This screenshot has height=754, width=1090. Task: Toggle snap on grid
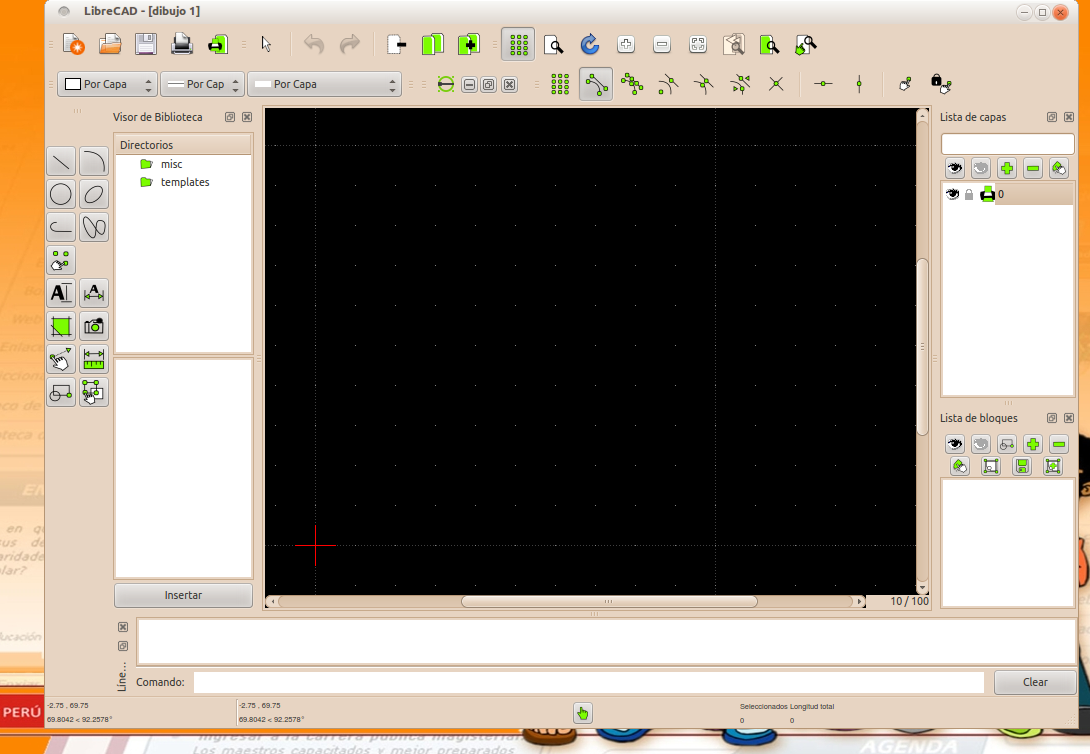[x=560, y=84]
